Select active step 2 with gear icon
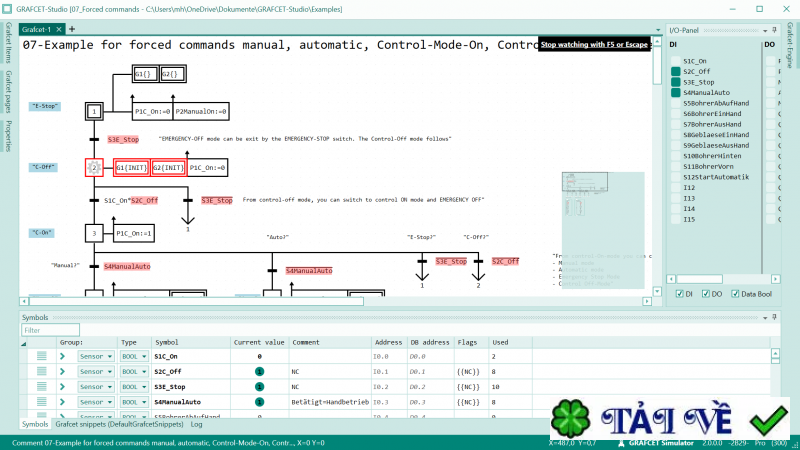The height and width of the screenshot is (450, 800). [94, 167]
